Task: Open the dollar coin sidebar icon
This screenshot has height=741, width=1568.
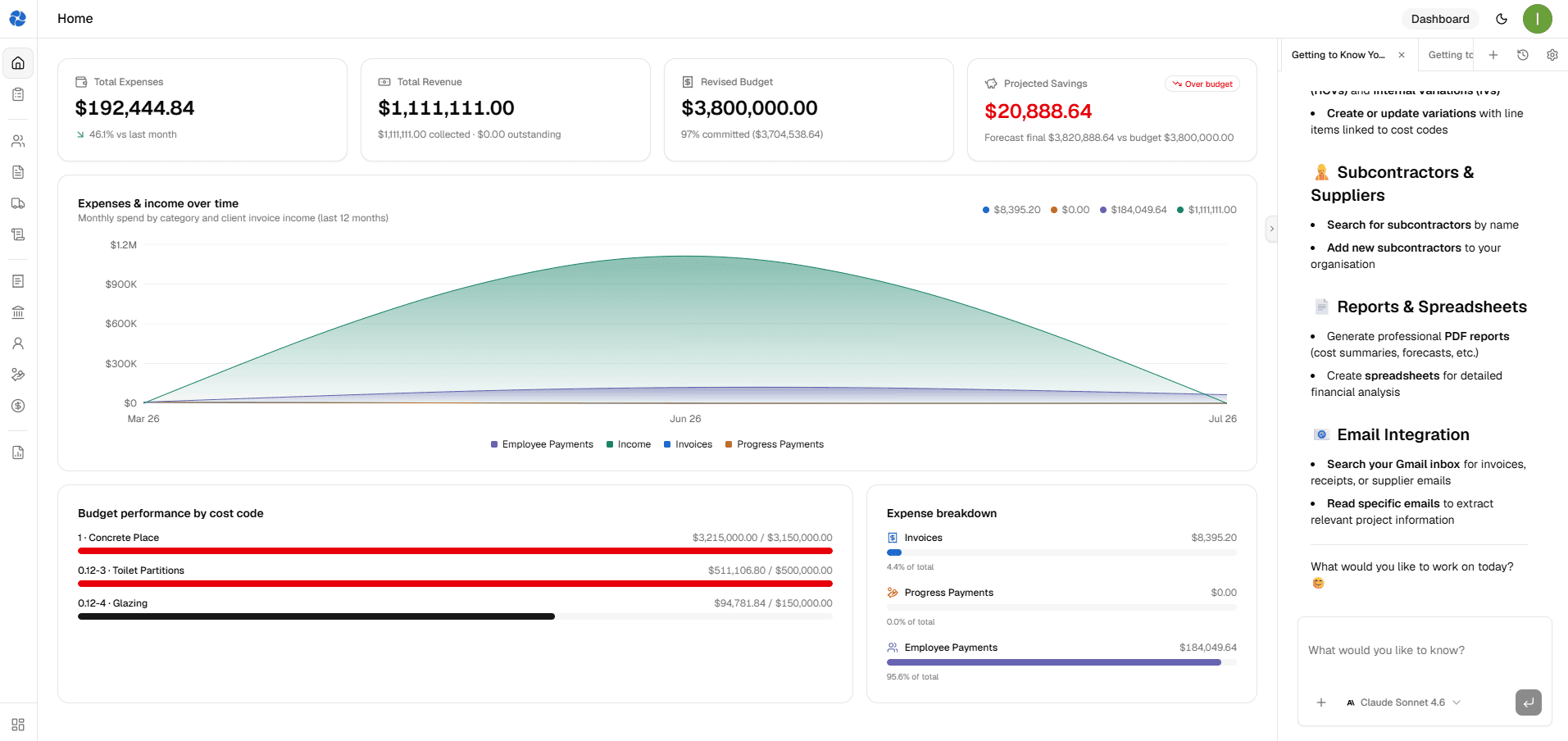Action: coord(18,406)
